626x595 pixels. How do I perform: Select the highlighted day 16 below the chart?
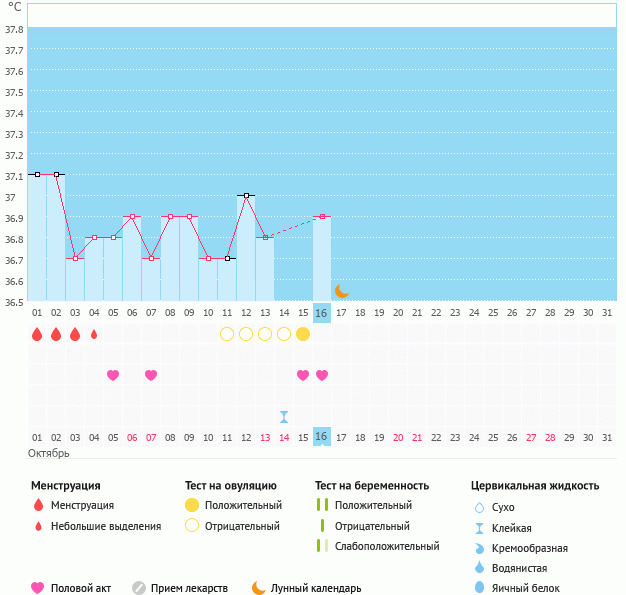coord(322,313)
